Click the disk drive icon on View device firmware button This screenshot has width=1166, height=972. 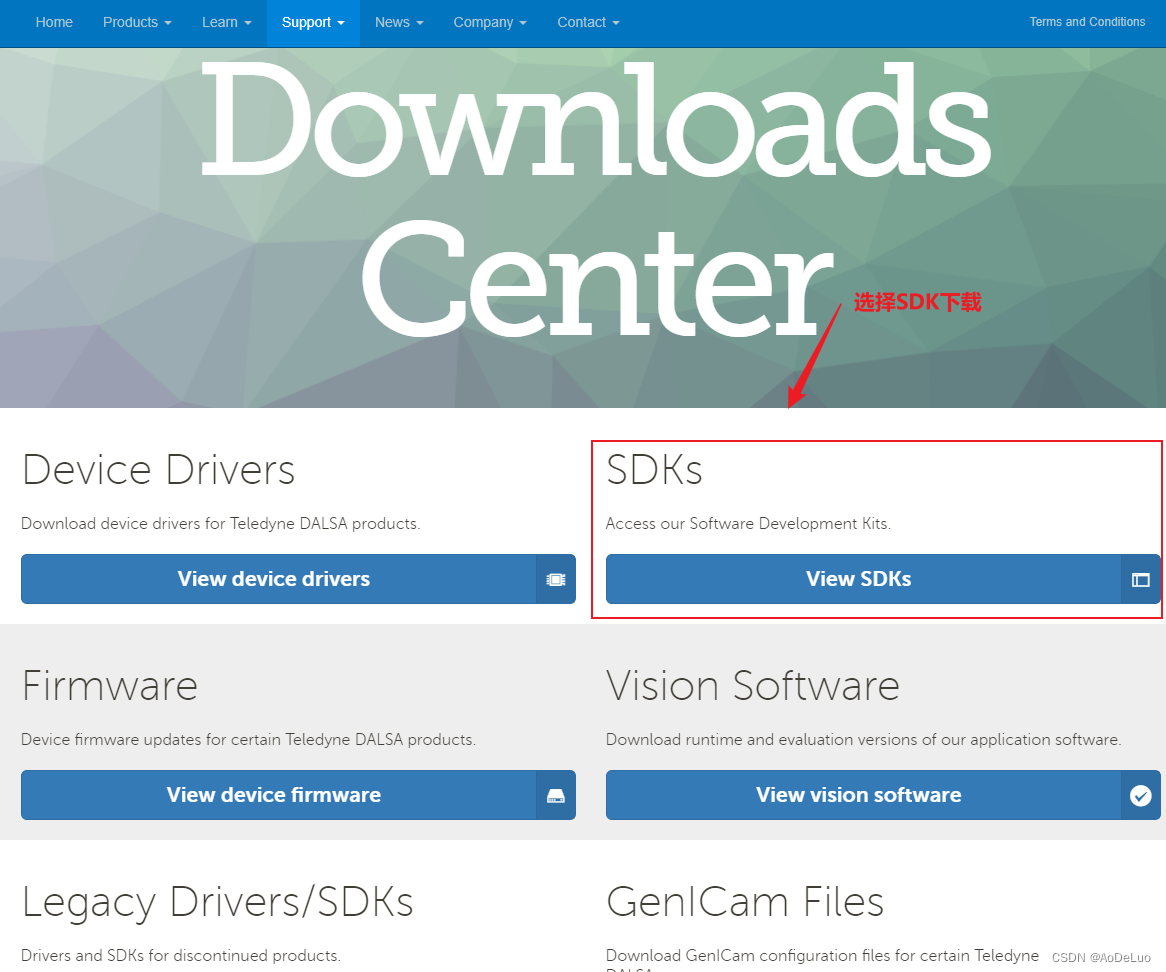point(556,795)
